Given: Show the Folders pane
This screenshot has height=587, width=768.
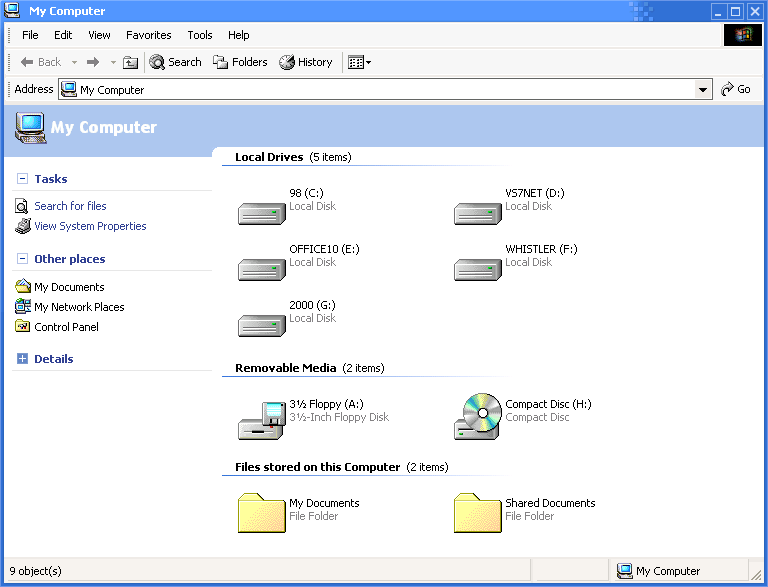Looking at the screenshot, I should (240, 62).
